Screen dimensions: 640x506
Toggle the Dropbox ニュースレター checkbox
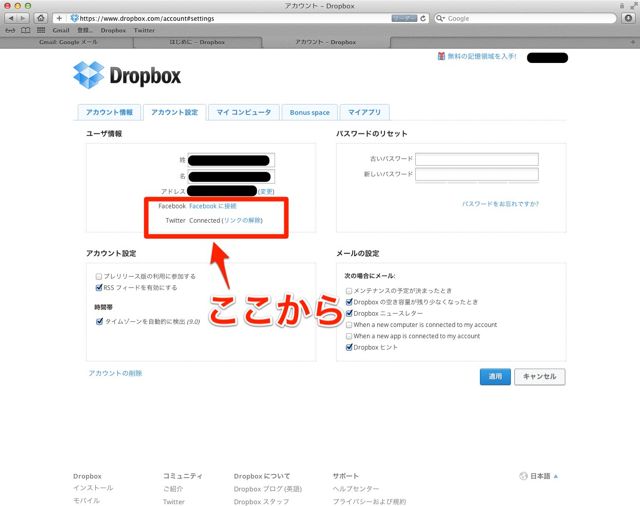click(349, 313)
